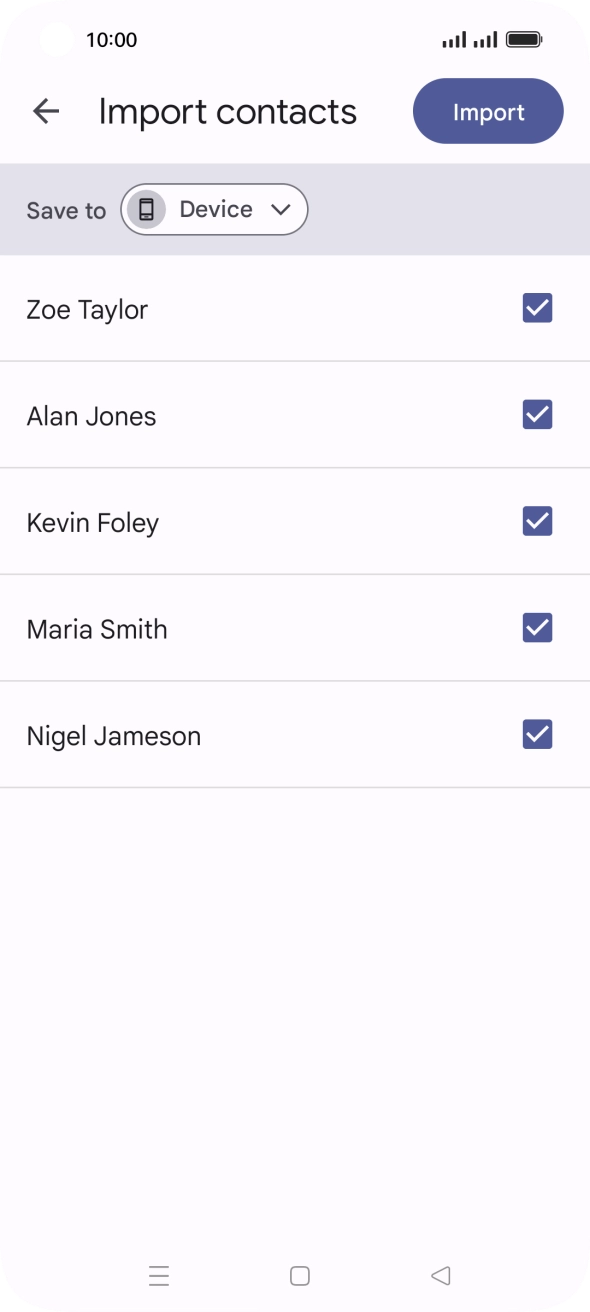
Task: Tap the Import contacts title
Action: (227, 111)
